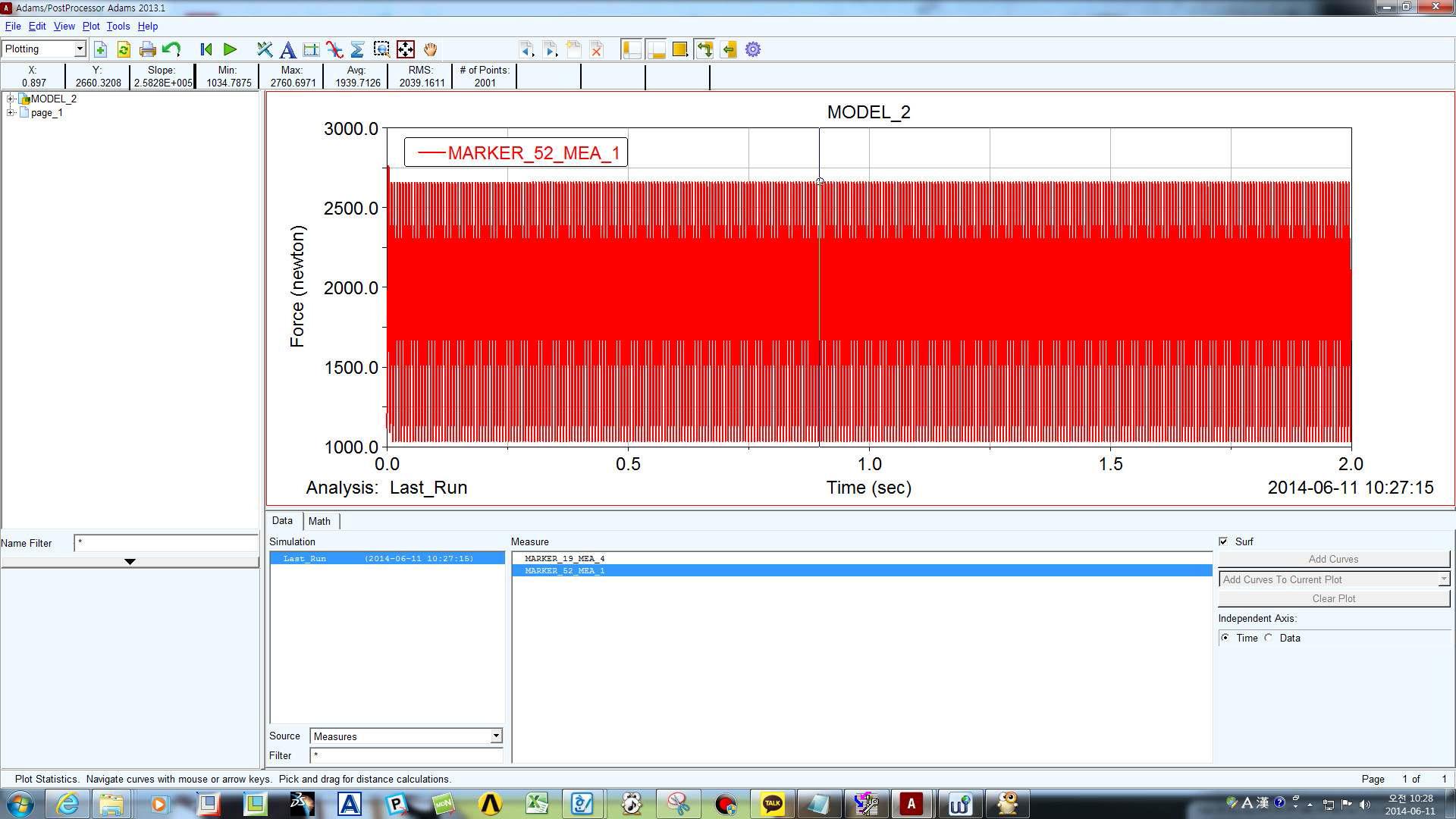Click the Clear Plot button

click(1334, 598)
